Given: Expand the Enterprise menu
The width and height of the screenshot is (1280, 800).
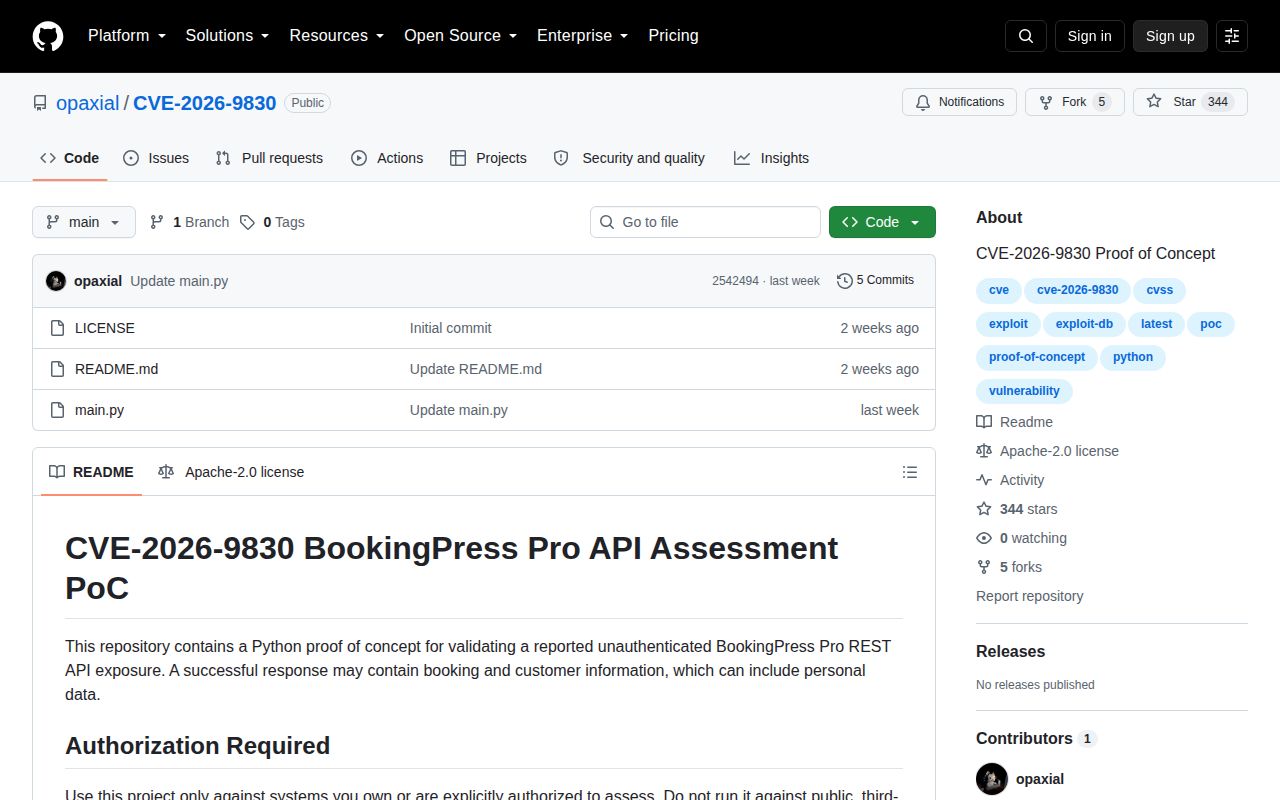Looking at the screenshot, I should 583,36.
